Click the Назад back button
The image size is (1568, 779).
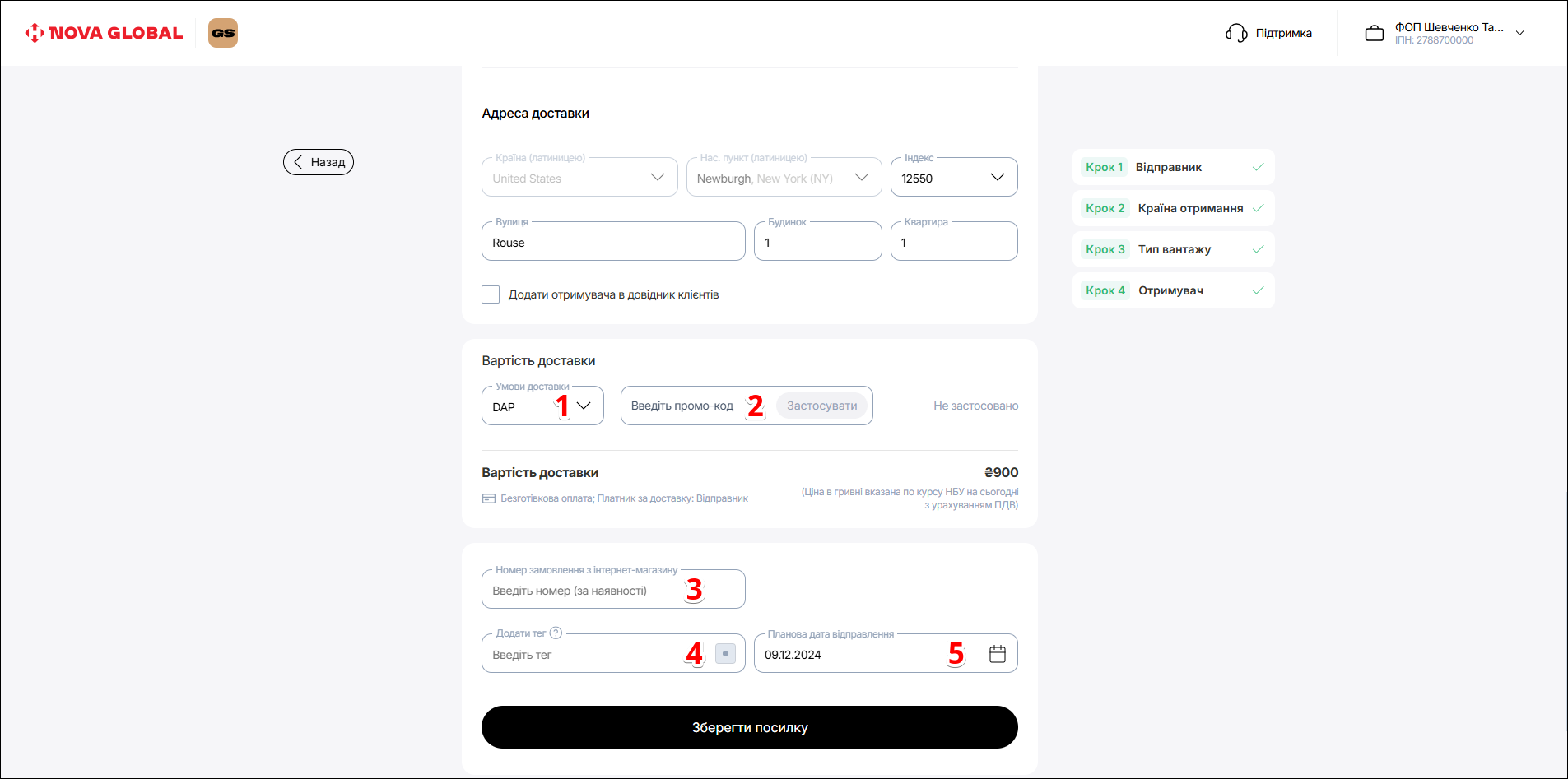319,162
